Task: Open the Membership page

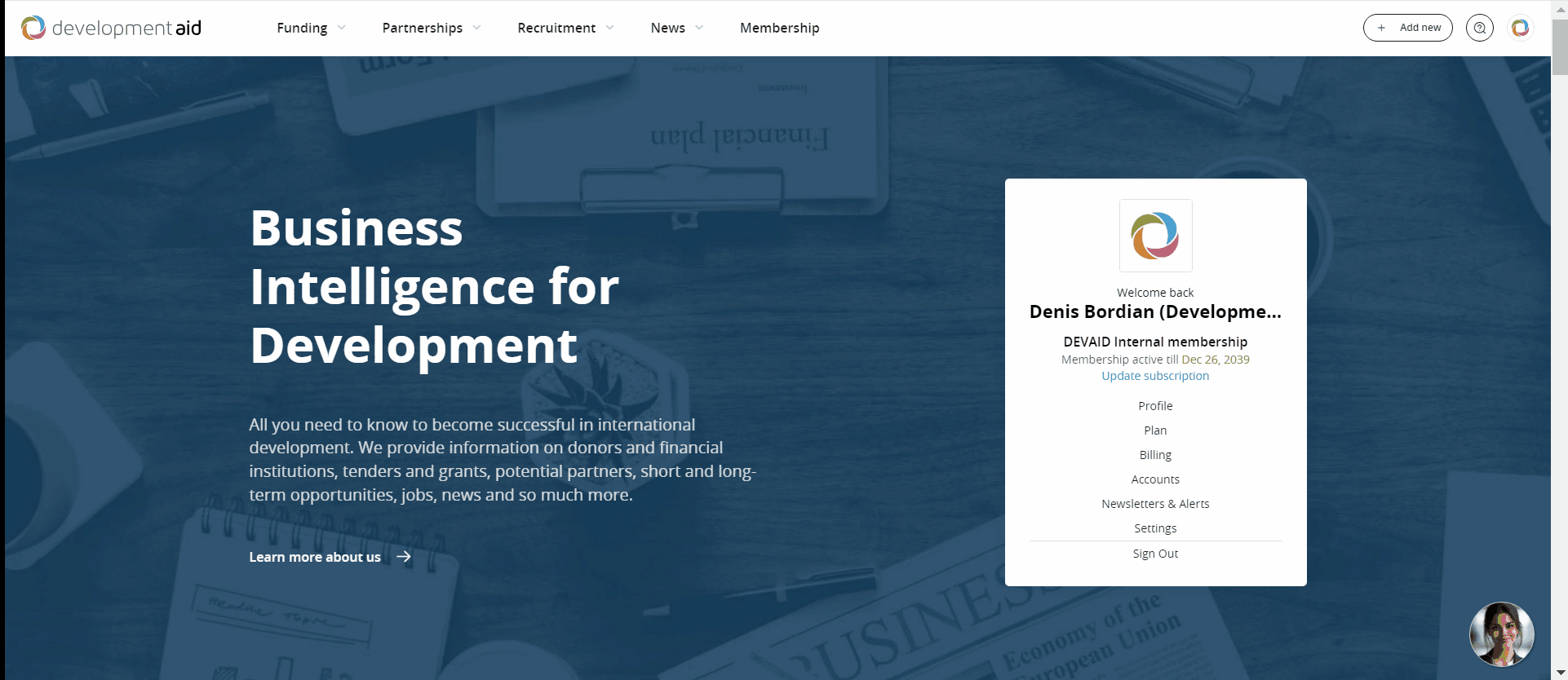Action: pos(779,28)
